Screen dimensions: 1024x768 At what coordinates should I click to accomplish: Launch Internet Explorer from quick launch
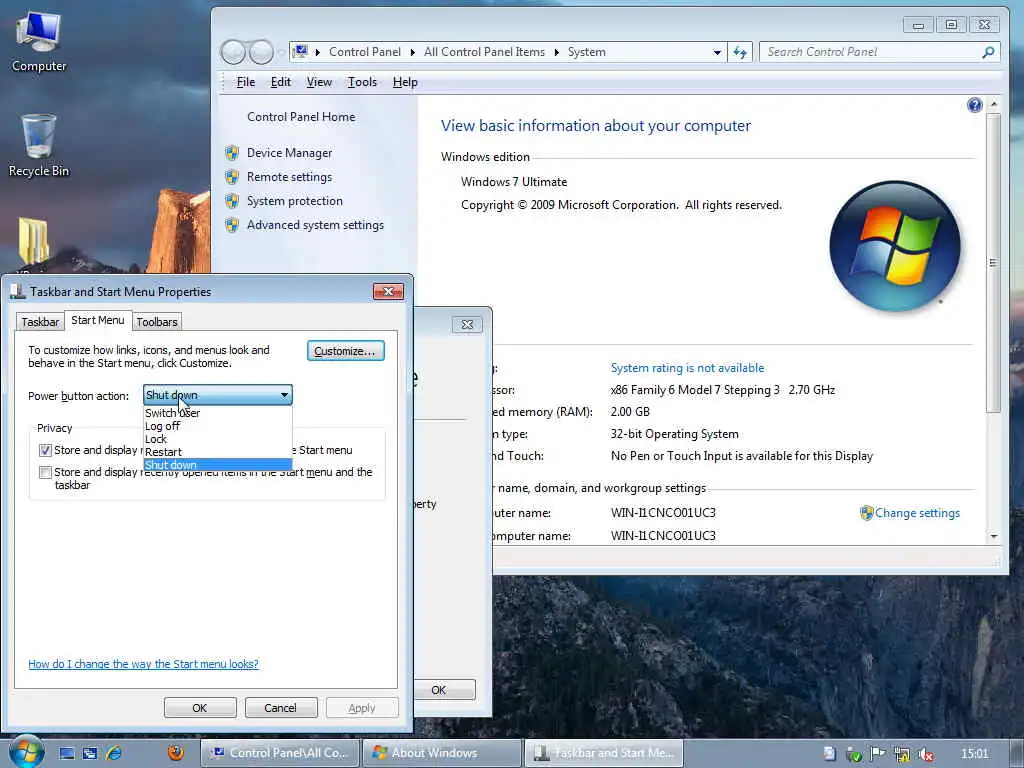coord(113,753)
